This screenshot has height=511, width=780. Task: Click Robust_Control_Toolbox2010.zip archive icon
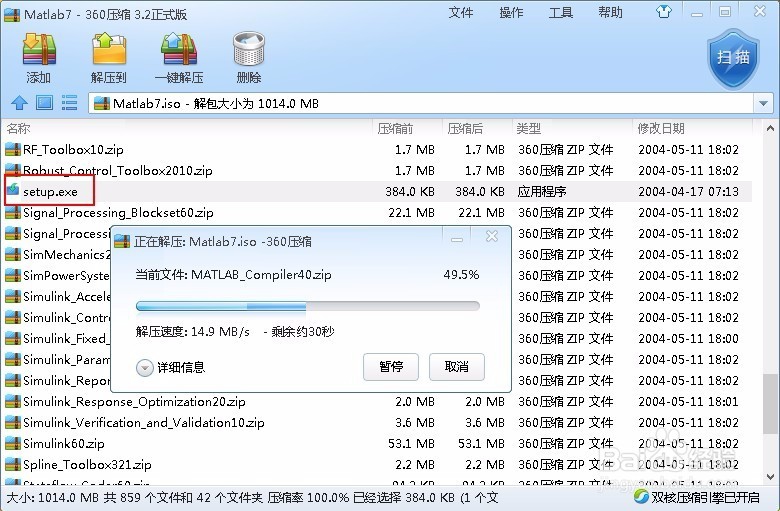pyautogui.click(x=13, y=170)
